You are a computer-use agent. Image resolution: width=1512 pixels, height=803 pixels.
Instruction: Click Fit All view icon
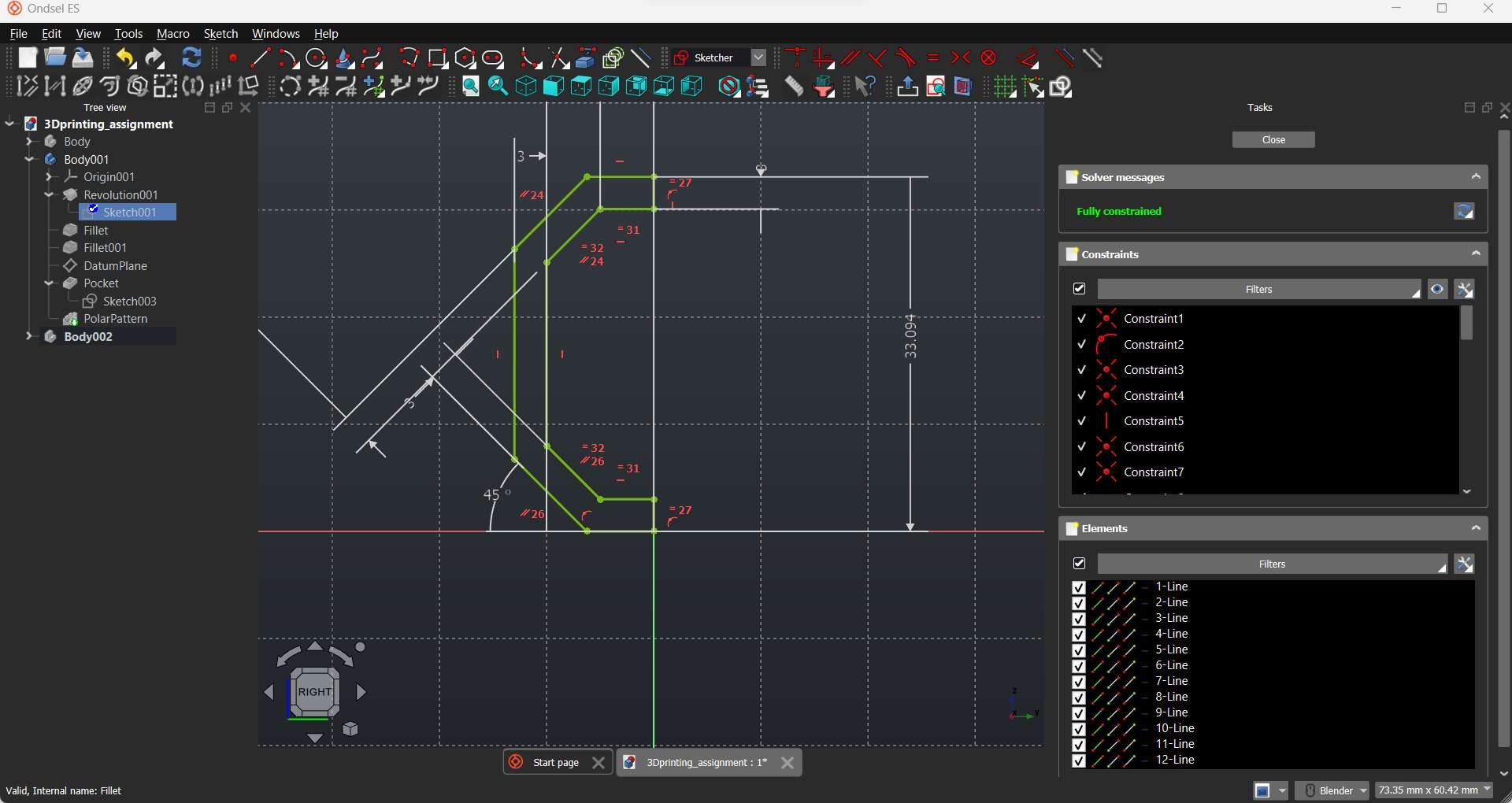coord(471,87)
